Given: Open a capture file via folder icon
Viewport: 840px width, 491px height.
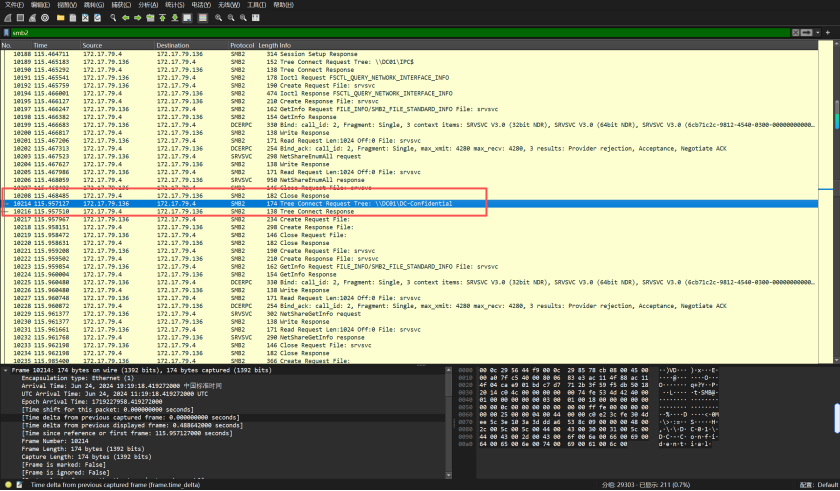Looking at the screenshot, I should (61, 18).
